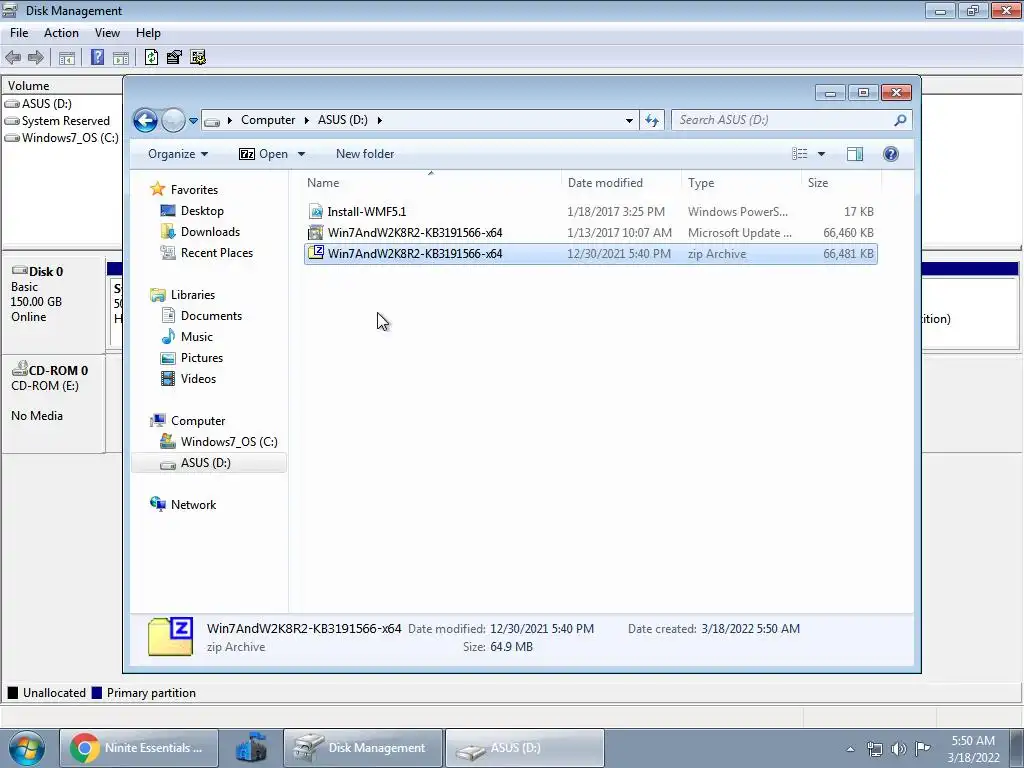
Task: Open Action menu in Disk Management
Action: pos(61,33)
